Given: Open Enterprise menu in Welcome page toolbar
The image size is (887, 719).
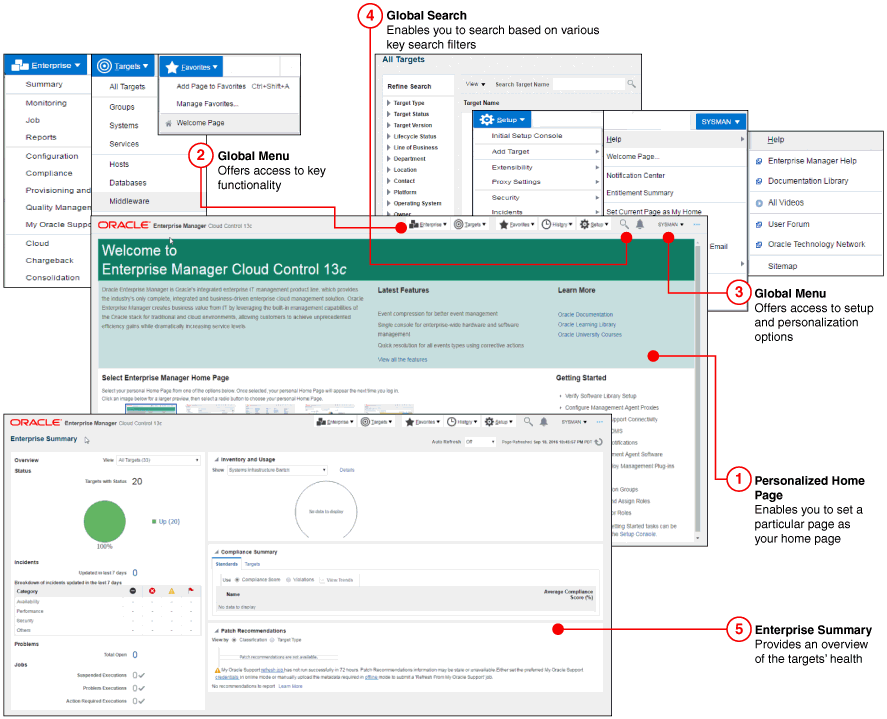Looking at the screenshot, I should [428, 225].
